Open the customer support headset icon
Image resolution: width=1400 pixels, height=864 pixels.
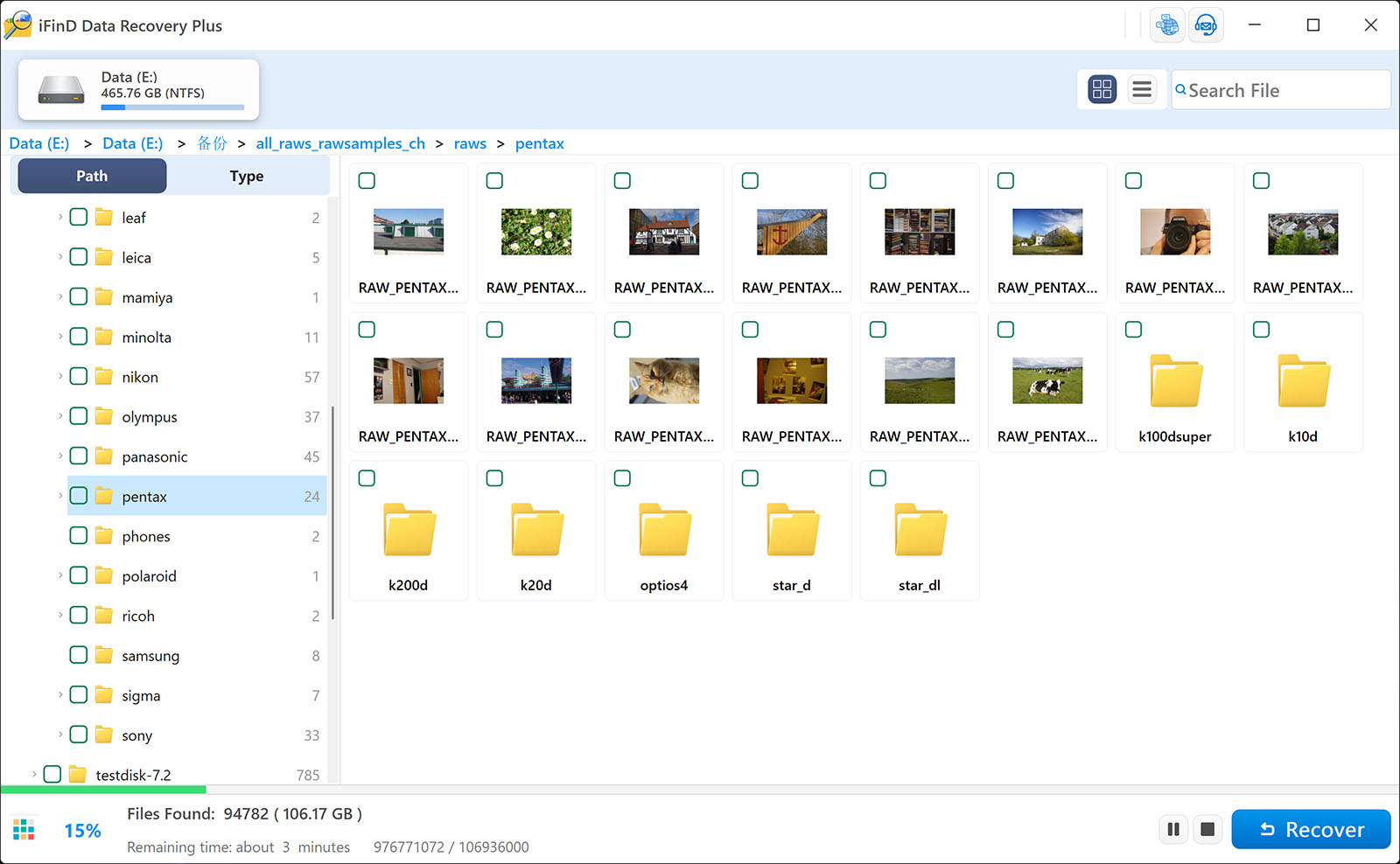[x=1206, y=25]
